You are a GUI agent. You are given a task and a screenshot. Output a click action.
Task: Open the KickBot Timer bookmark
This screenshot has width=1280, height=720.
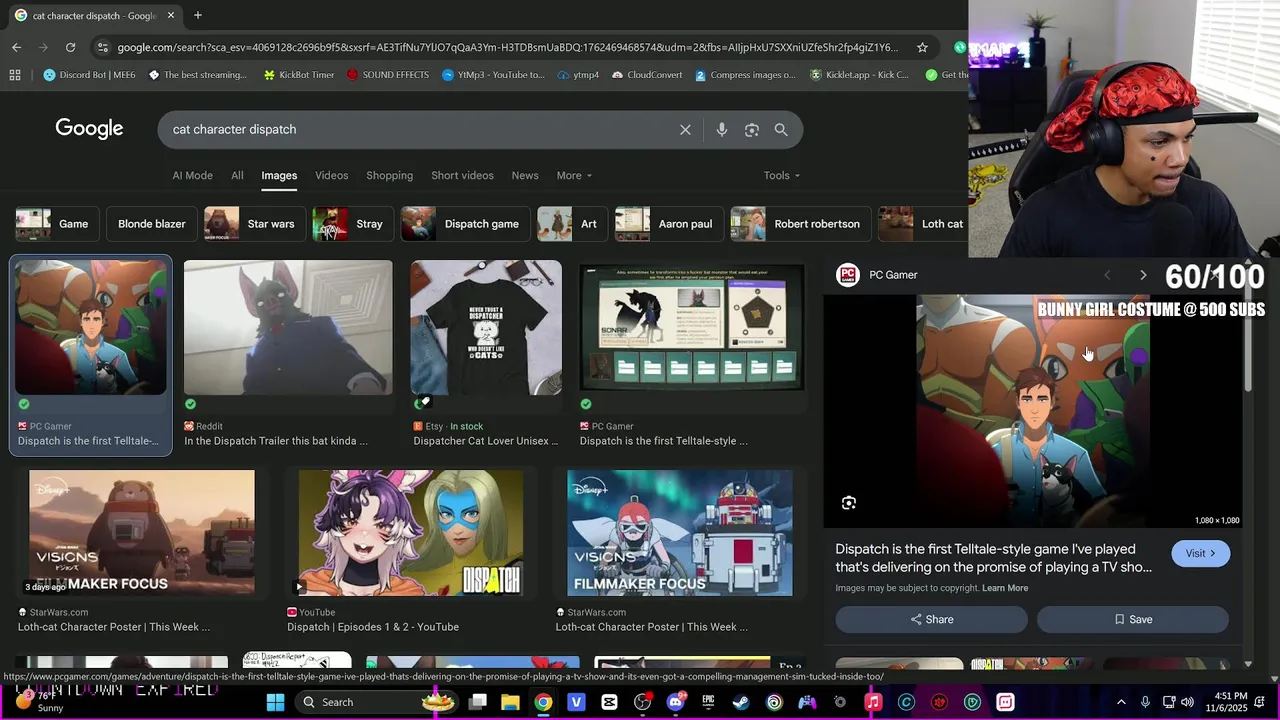coord(298,75)
